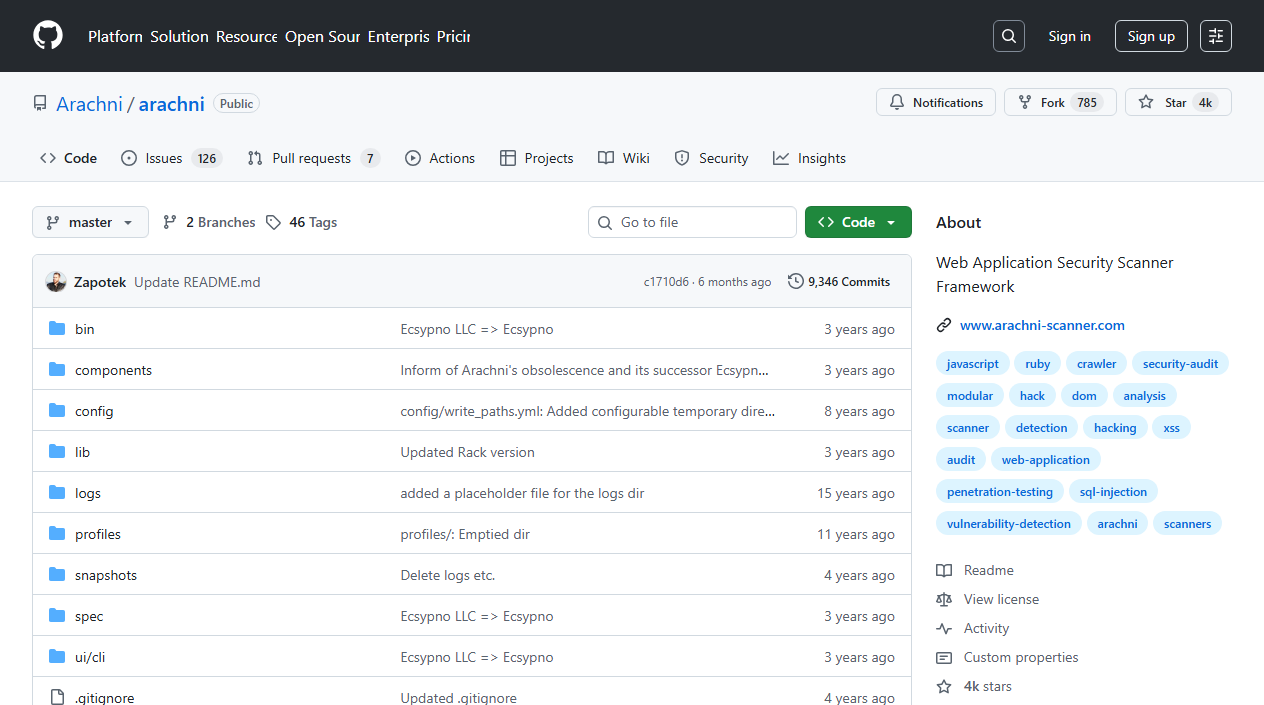Open the GitHub homepage logo
Screen dimensions: 1264x705
(x=48, y=36)
